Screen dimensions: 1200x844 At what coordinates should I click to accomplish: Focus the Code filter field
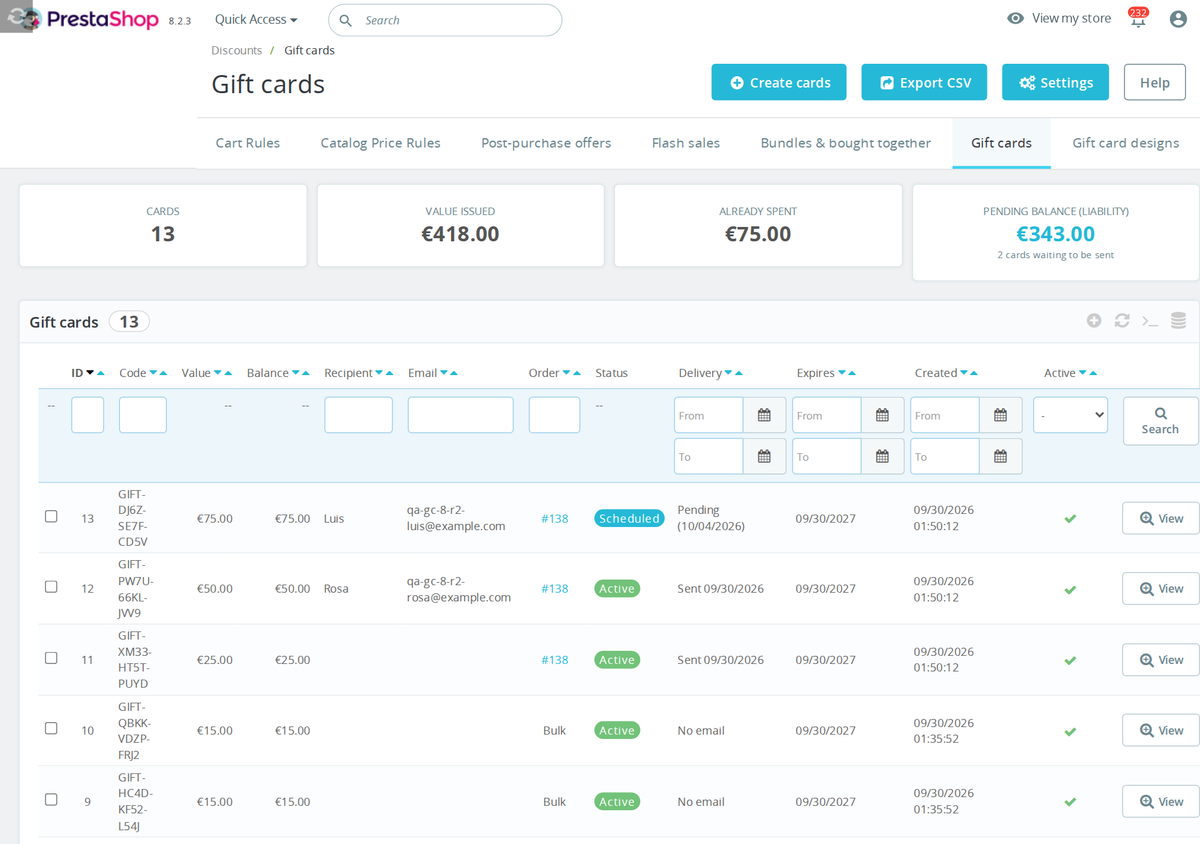point(143,415)
